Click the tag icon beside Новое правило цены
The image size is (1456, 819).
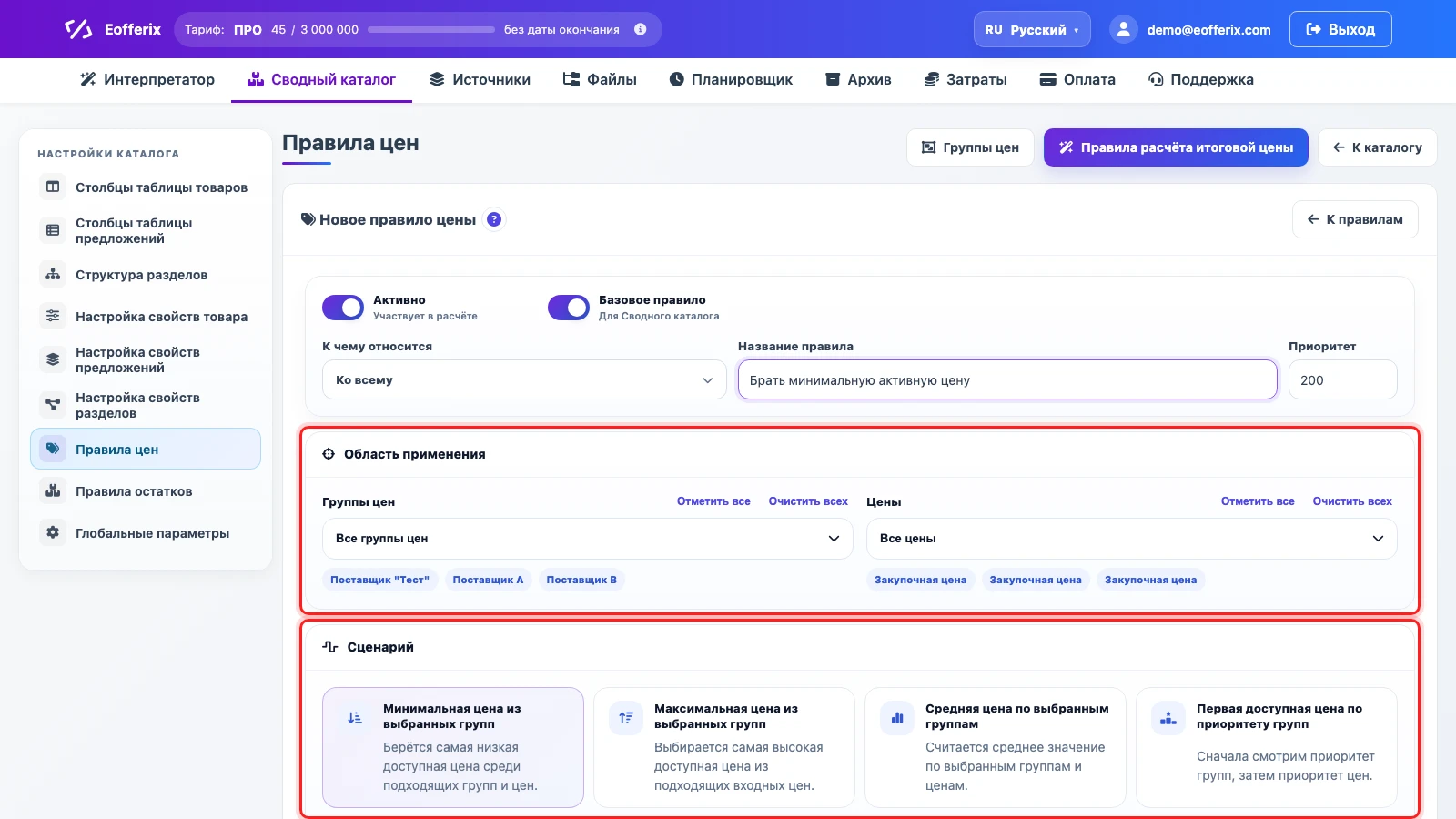308,219
